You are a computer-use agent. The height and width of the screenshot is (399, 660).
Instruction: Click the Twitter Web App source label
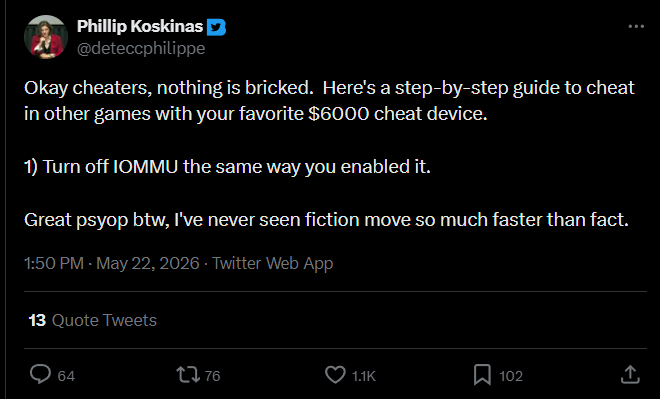[x=272, y=263]
